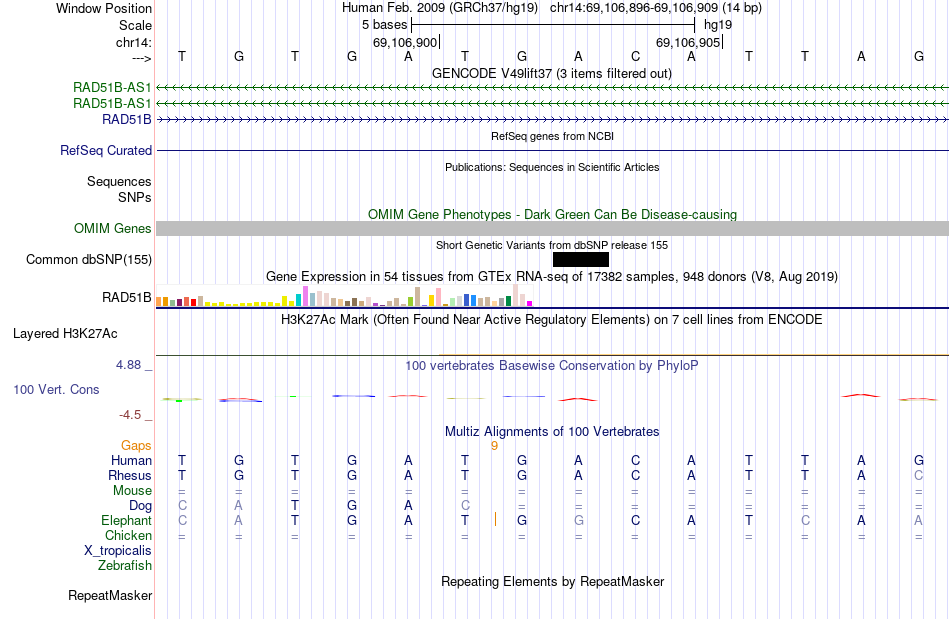The width and height of the screenshot is (950, 619).
Task: Click the '69,106,900' coordinate tick
Action: 405,42
